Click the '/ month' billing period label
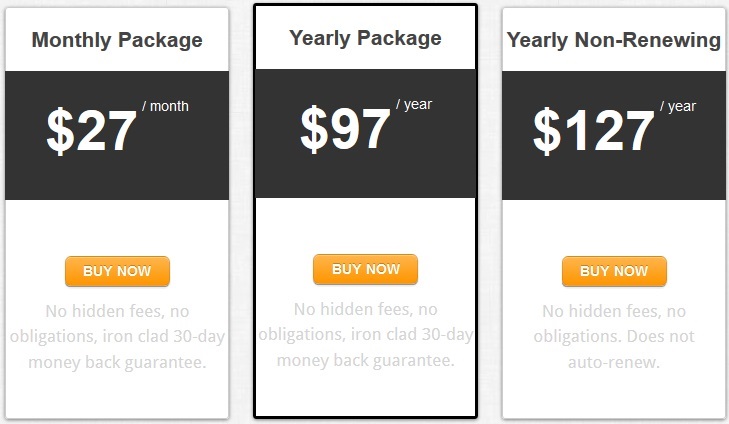This screenshot has height=424, width=729. pyautogui.click(x=166, y=106)
